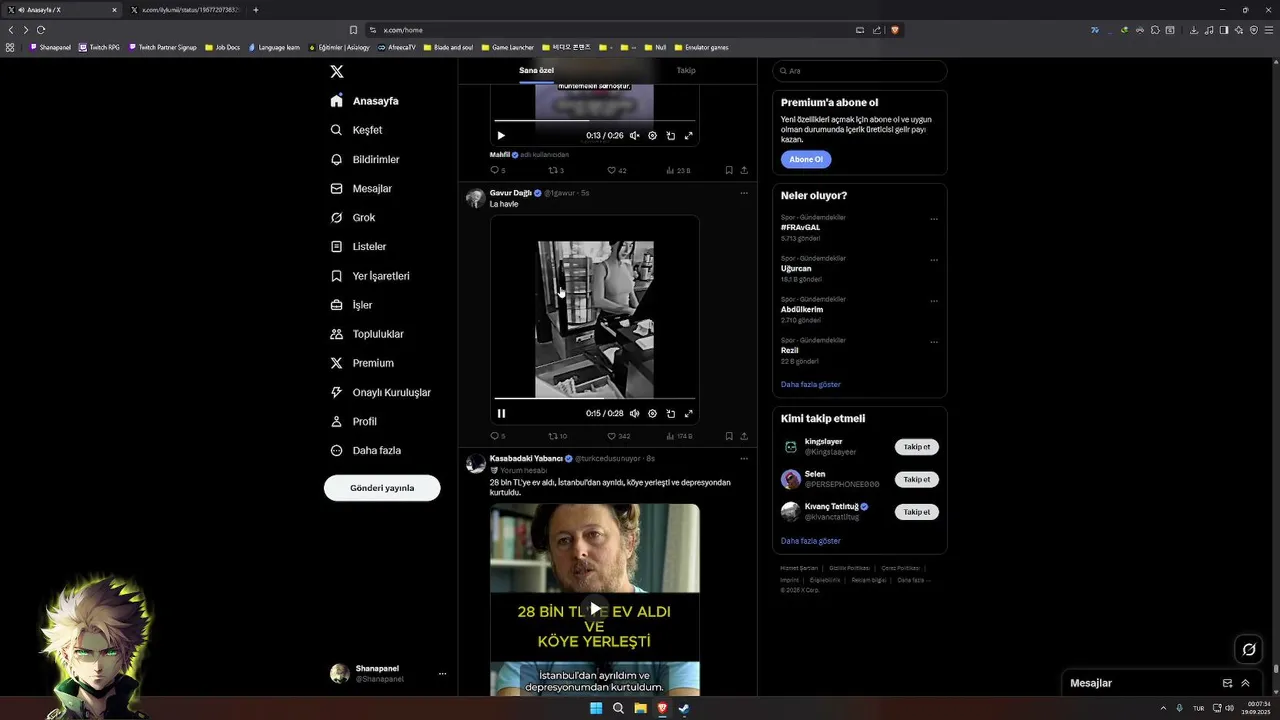Open the X logo home link
Image resolution: width=1280 pixels, height=720 pixels.
coord(337,72)
